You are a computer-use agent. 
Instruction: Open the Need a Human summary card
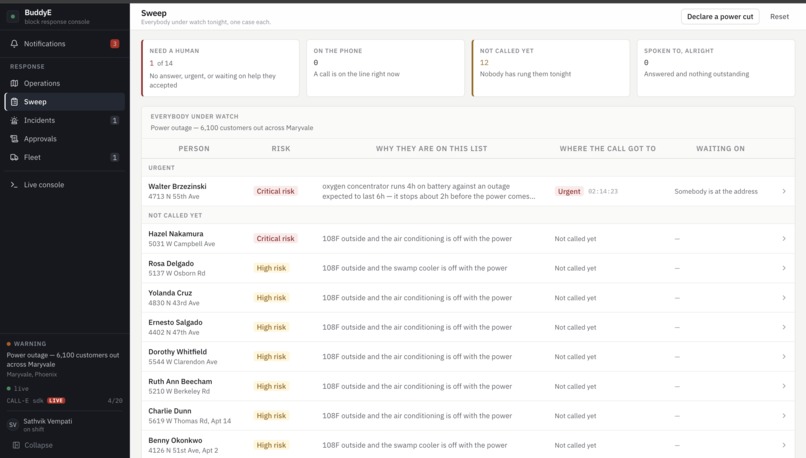point(220,68)
